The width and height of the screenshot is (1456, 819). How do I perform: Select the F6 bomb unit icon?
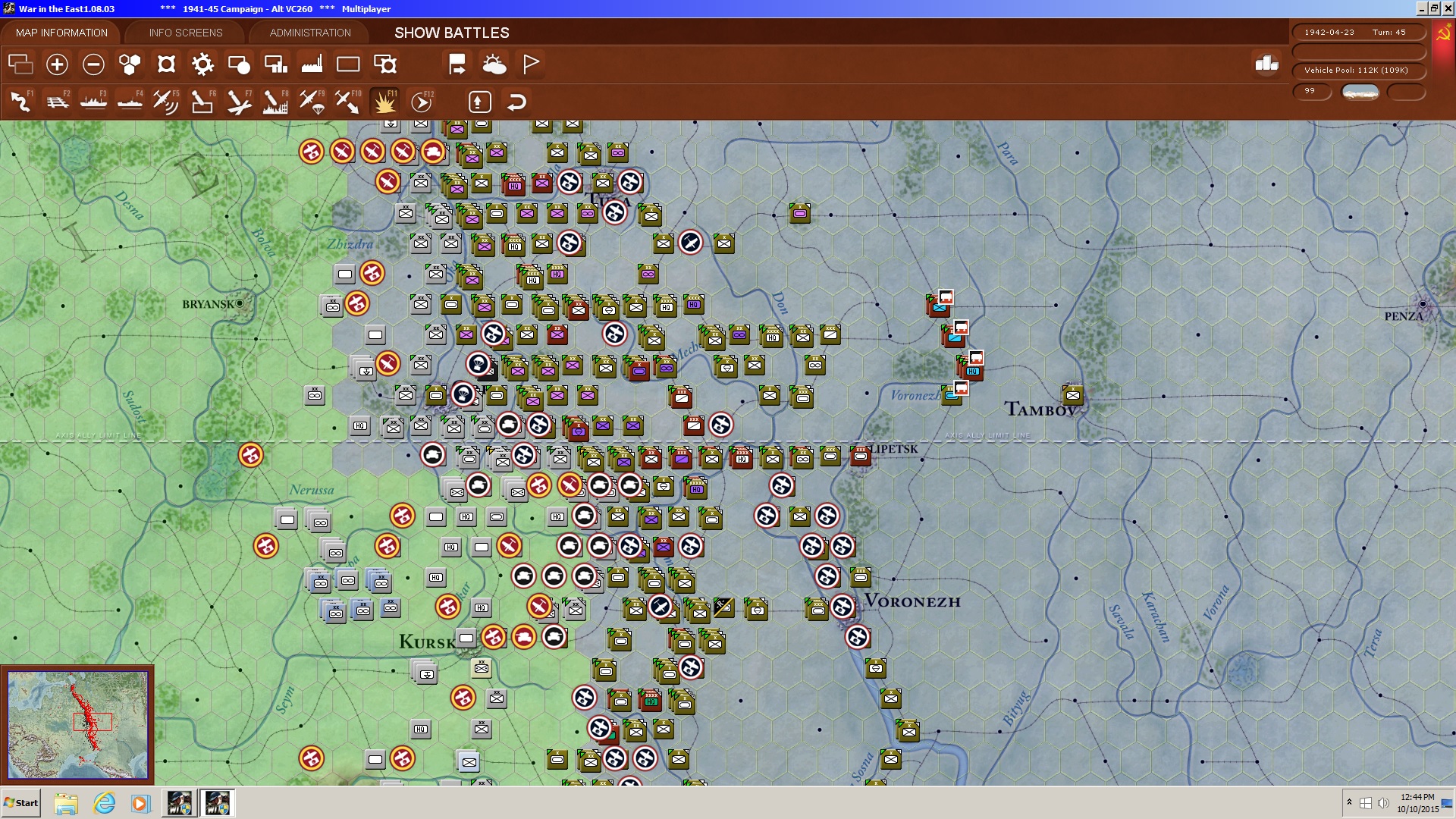point(202,101)
